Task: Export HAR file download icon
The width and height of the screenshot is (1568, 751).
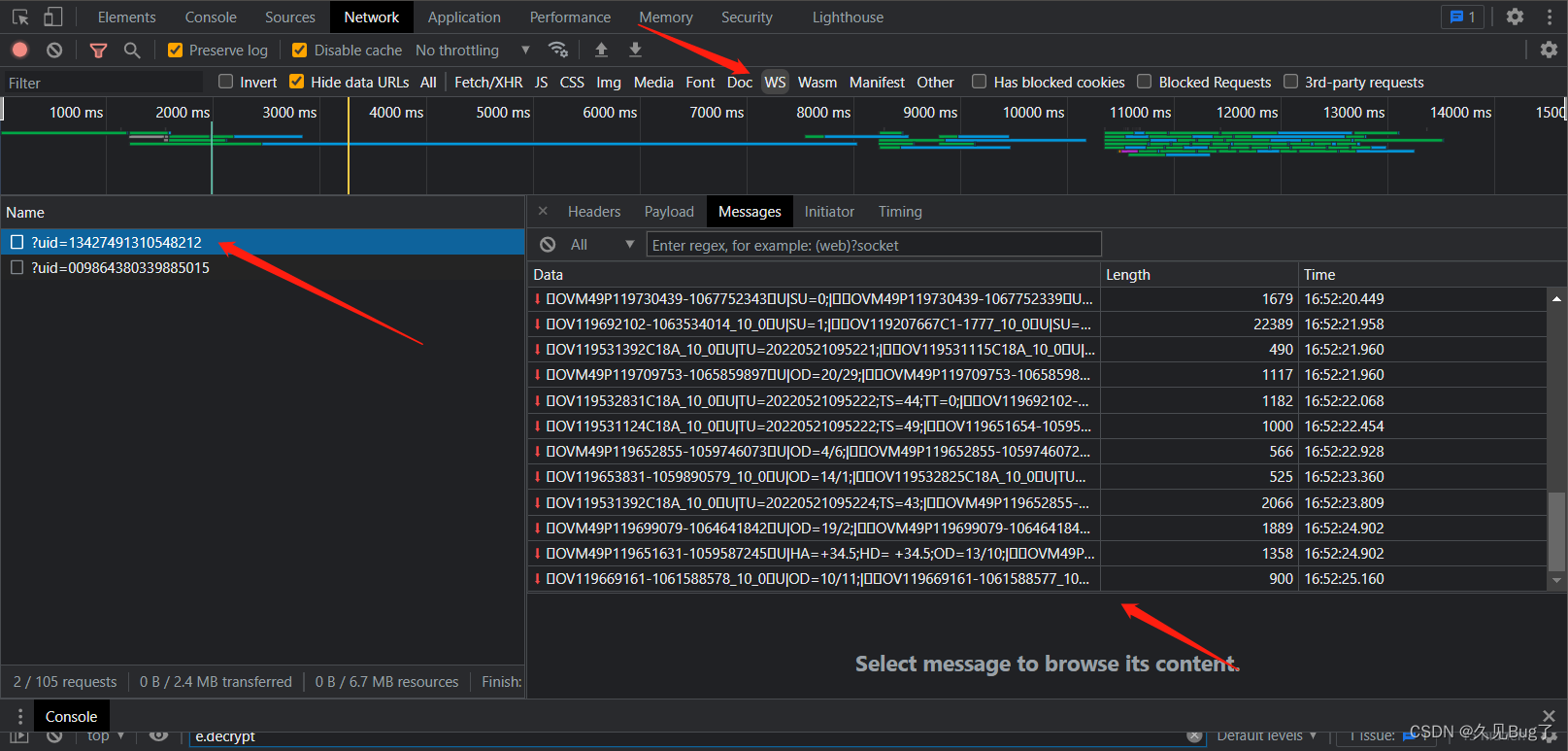Action: pos(635,50)
